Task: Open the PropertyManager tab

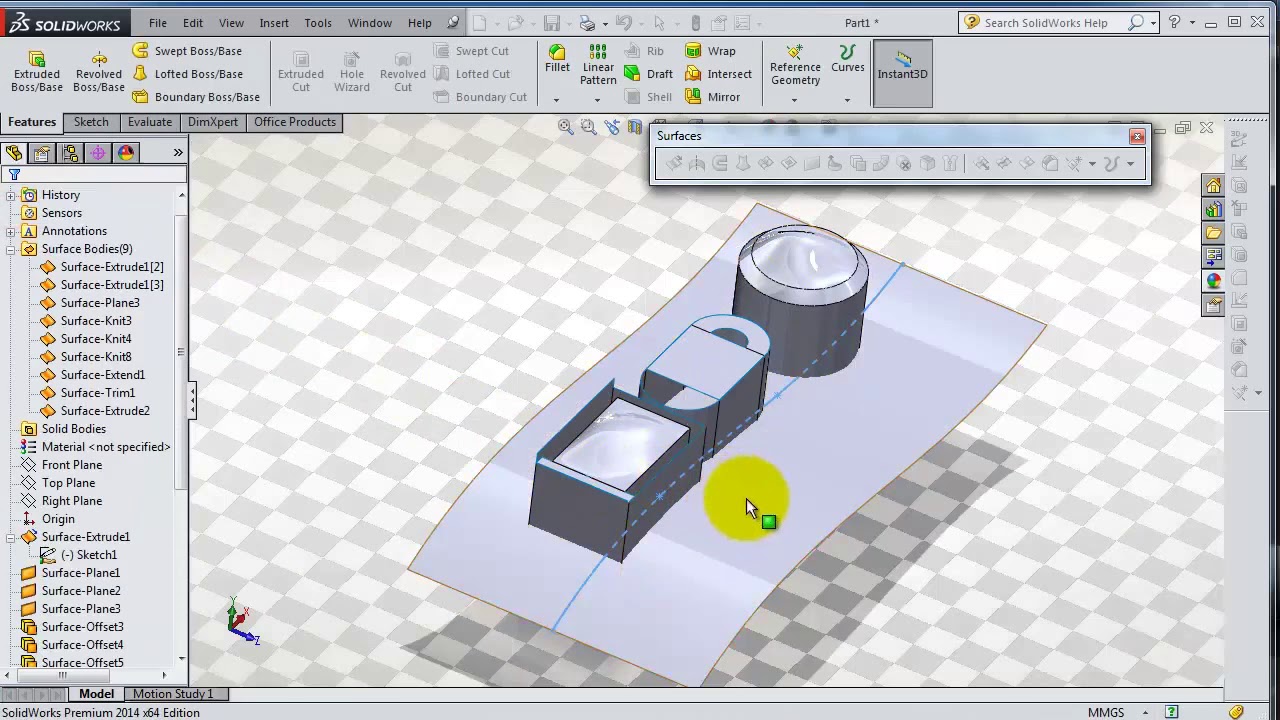Action: pos(42,153)
